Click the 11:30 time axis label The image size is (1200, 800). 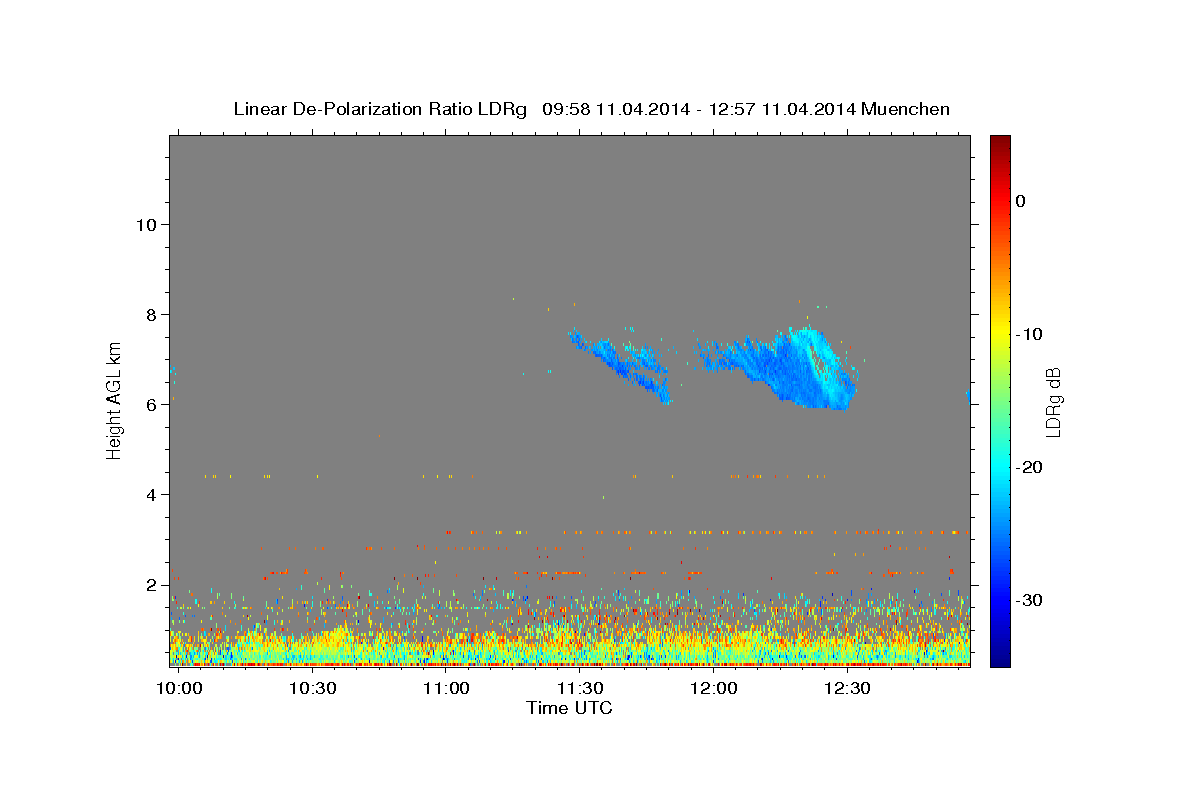580,688
